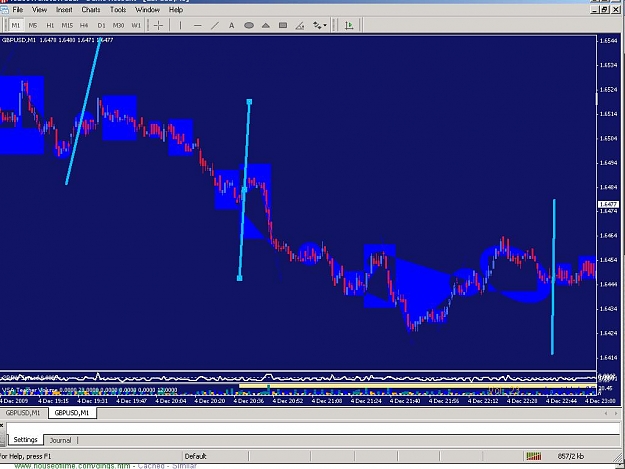Open the Journal tab in tester panel
Screen dimensions: 625x469
click(60, 440)
